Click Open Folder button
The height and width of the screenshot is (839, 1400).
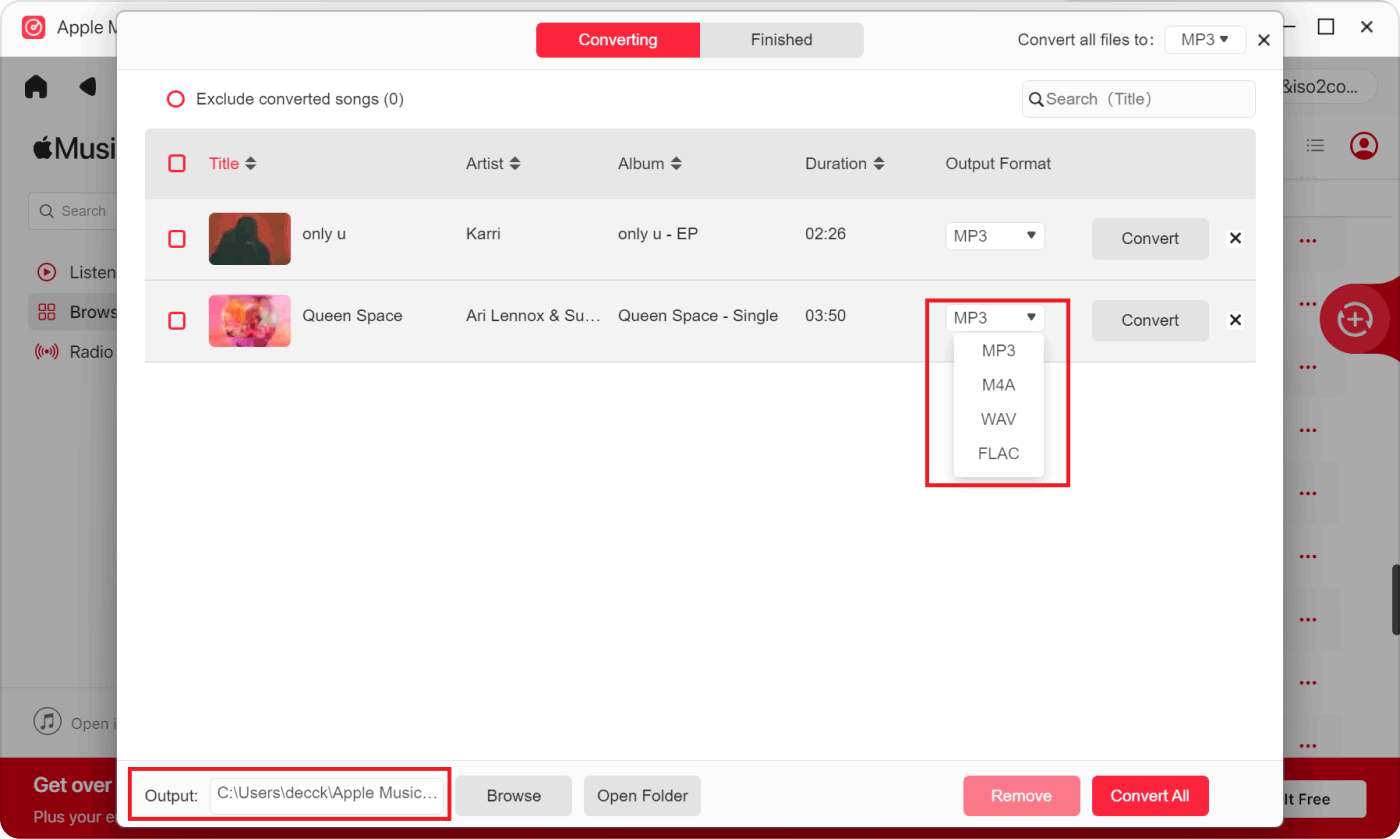643,796
